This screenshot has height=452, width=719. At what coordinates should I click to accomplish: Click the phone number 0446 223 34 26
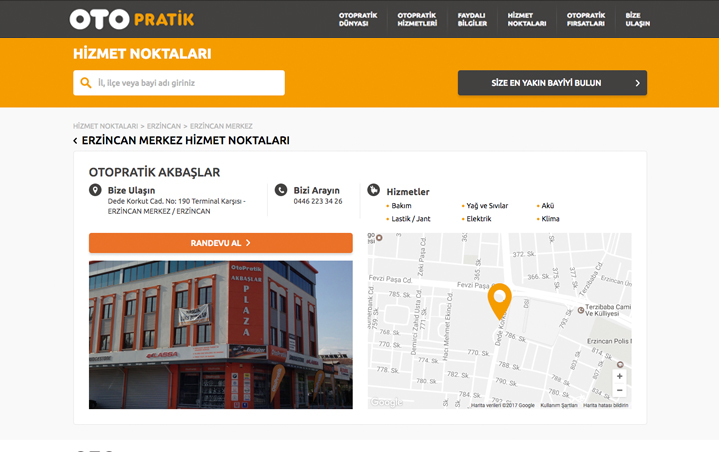click(318, 201)
